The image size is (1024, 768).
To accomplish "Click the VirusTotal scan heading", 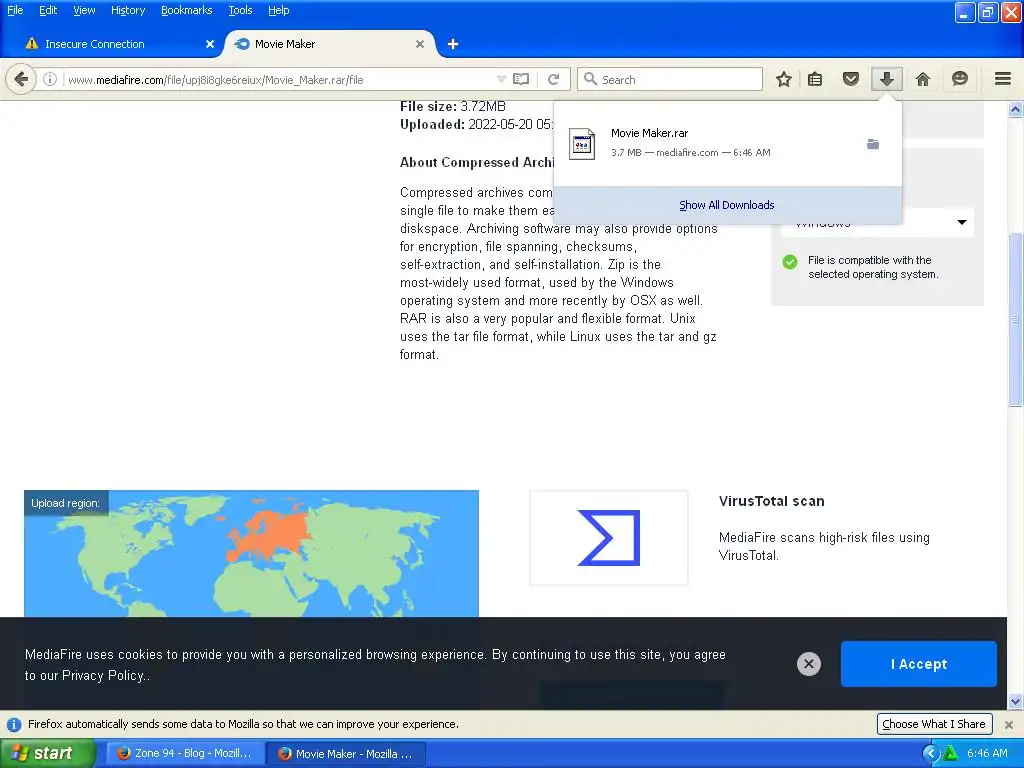I will click(771, 502).
